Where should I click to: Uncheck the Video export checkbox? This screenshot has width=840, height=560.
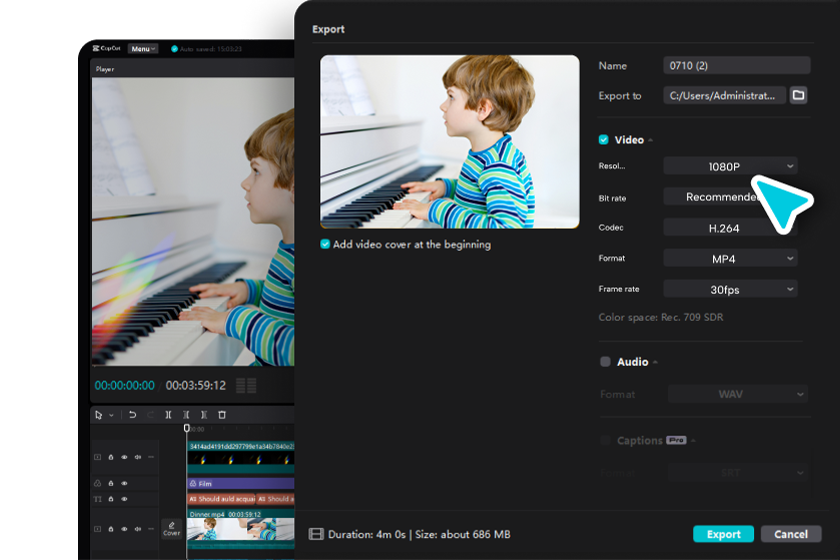(x=604, y=140)
